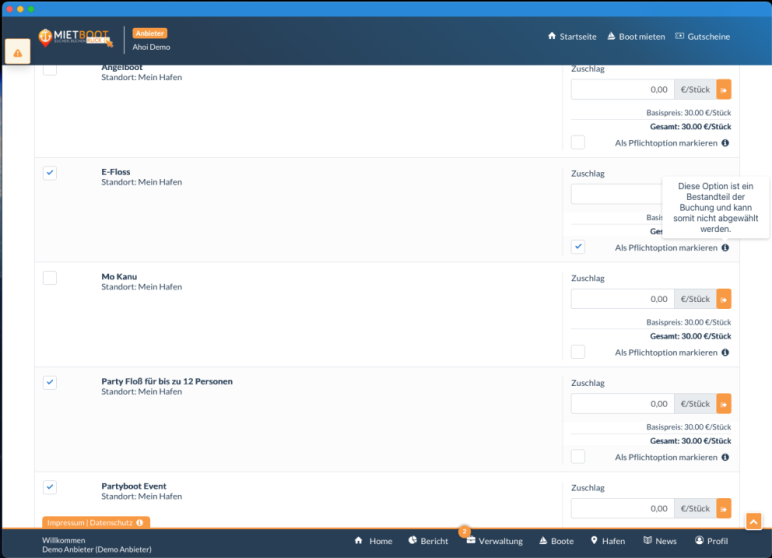This screenshot has width=772, height=558.
Task: Open the Hafen section
Action: coord(607,541)
